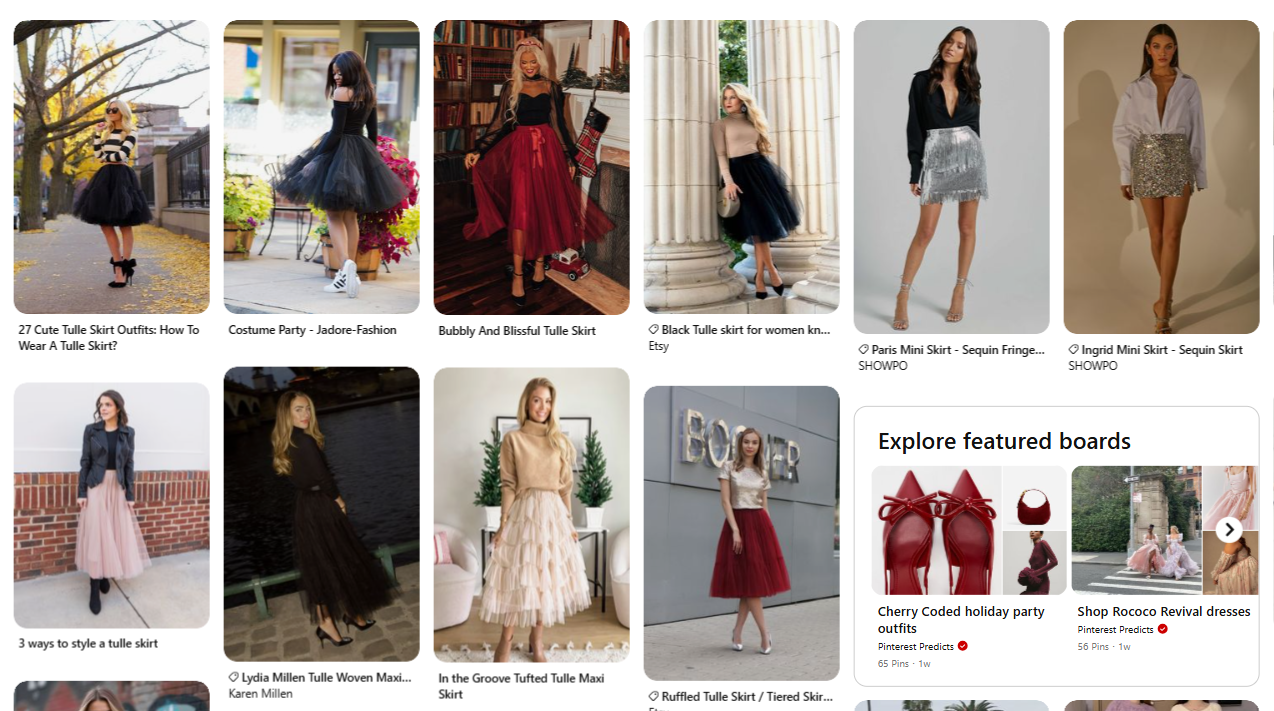Open the Shop Rococo Revival dresses board

pos(1163,611)
